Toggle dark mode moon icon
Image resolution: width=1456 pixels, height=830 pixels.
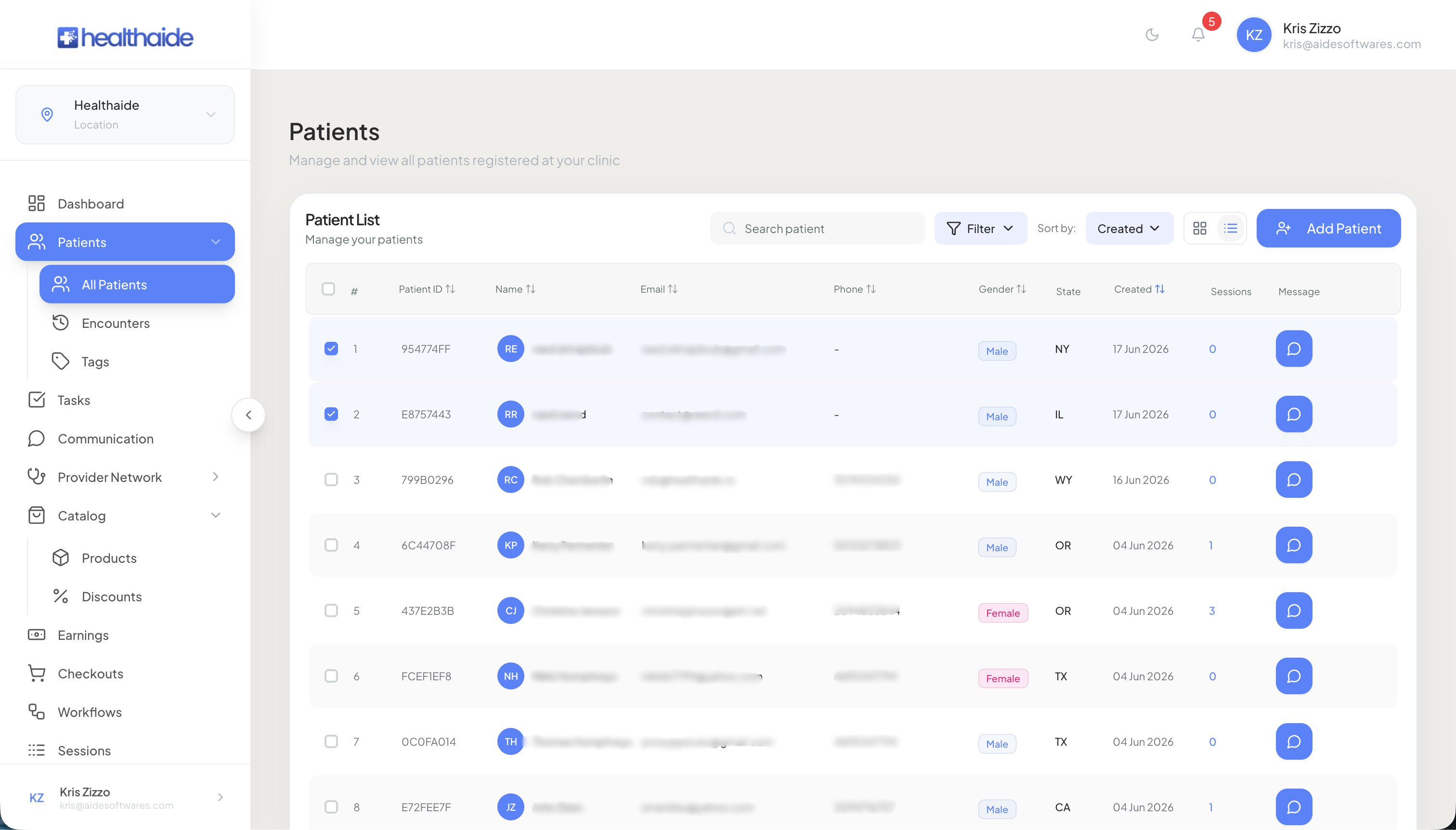coord(1152,35)
